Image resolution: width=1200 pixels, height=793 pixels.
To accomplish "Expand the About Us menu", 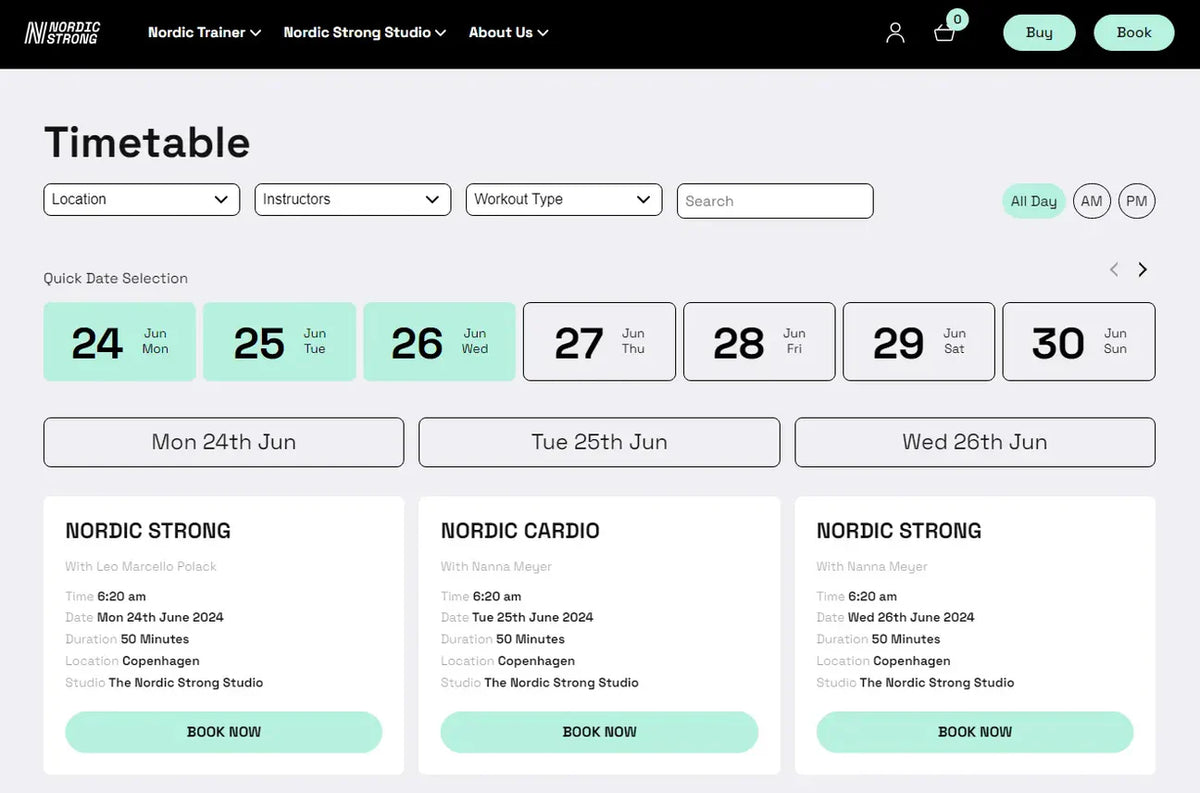I will pos(508,32).
